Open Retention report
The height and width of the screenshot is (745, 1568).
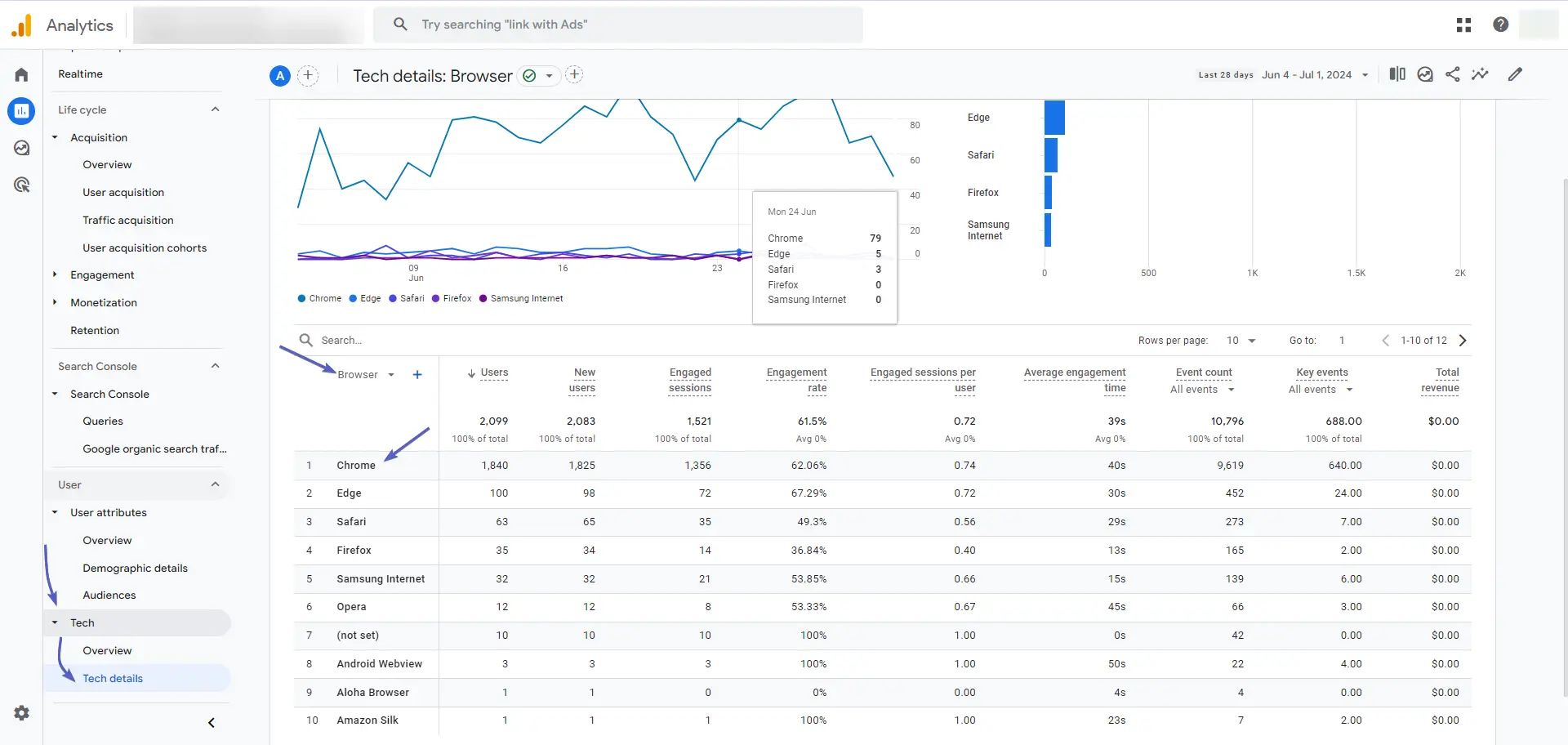95,331
